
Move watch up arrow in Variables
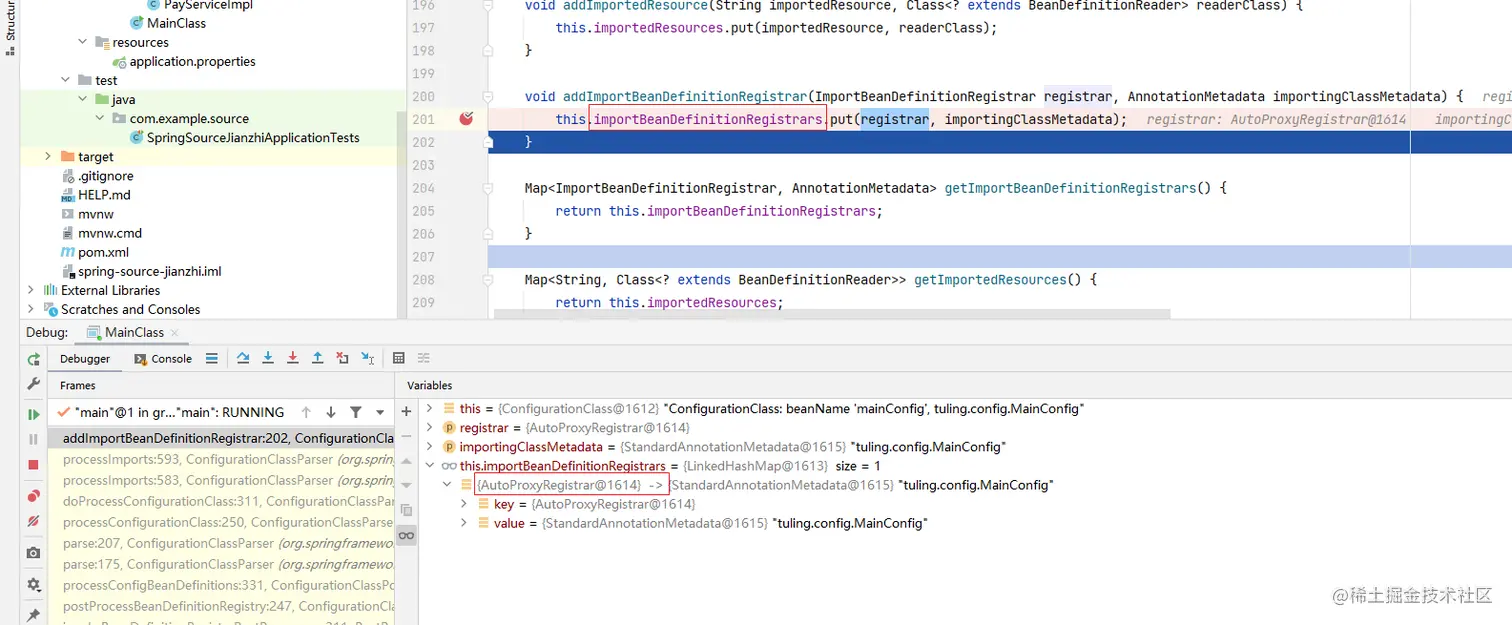point(406,461)
